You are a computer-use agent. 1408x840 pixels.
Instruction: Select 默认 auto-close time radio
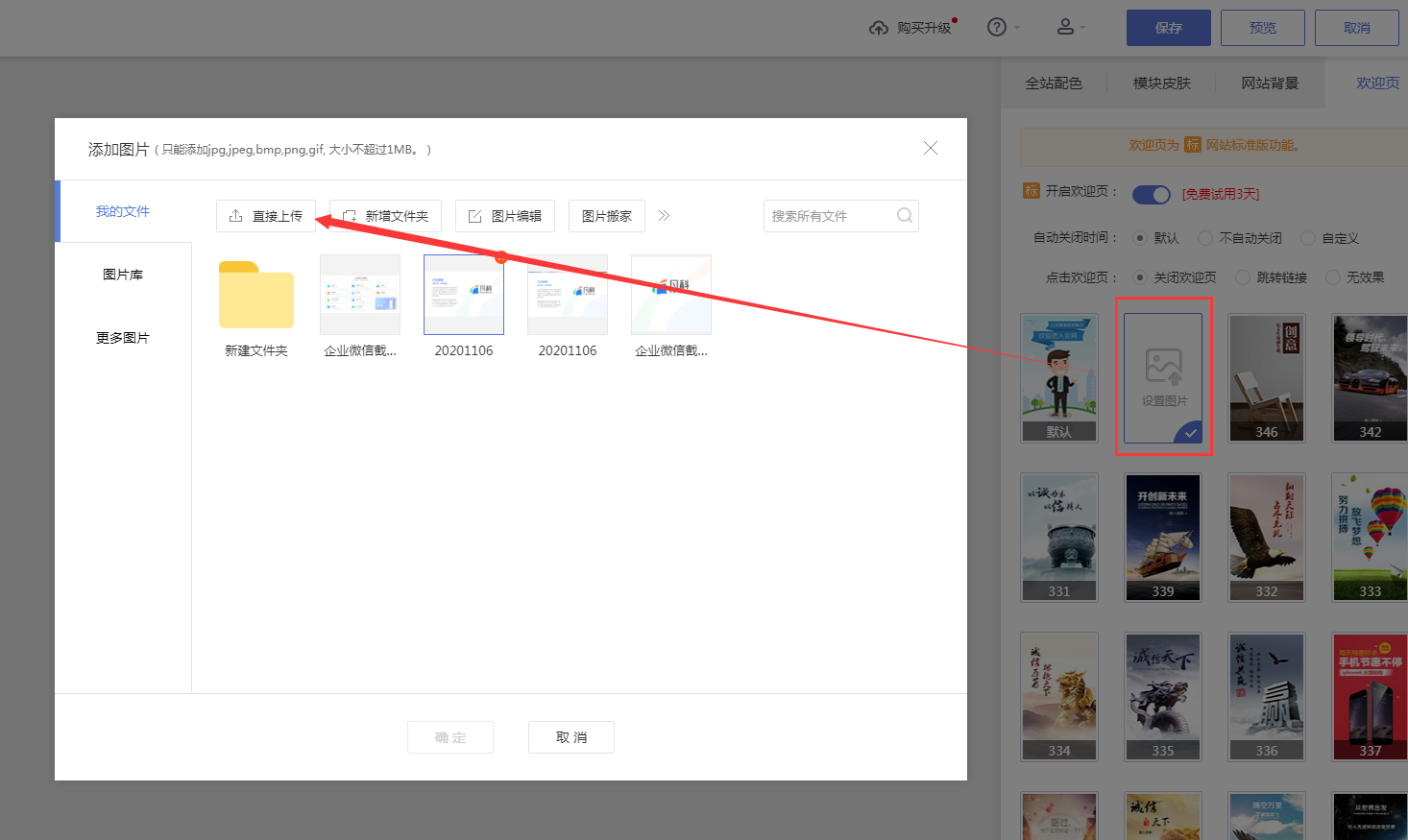pyautogui.click(x=1140, y=238)
